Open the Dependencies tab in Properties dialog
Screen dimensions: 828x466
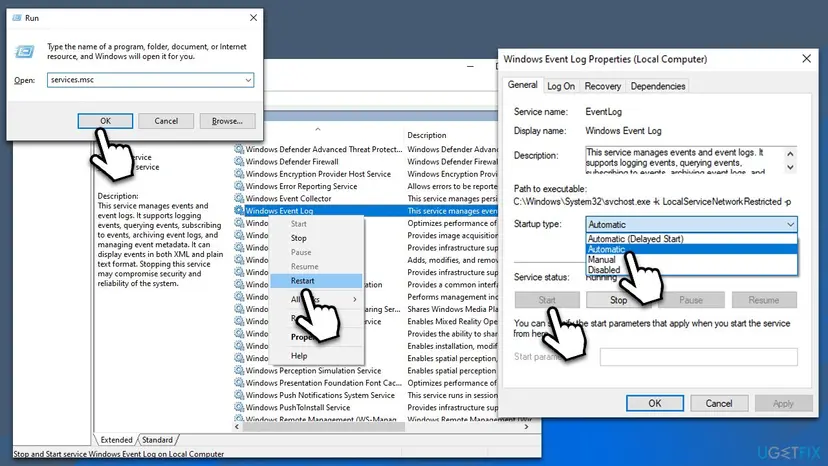pos(658,86)
